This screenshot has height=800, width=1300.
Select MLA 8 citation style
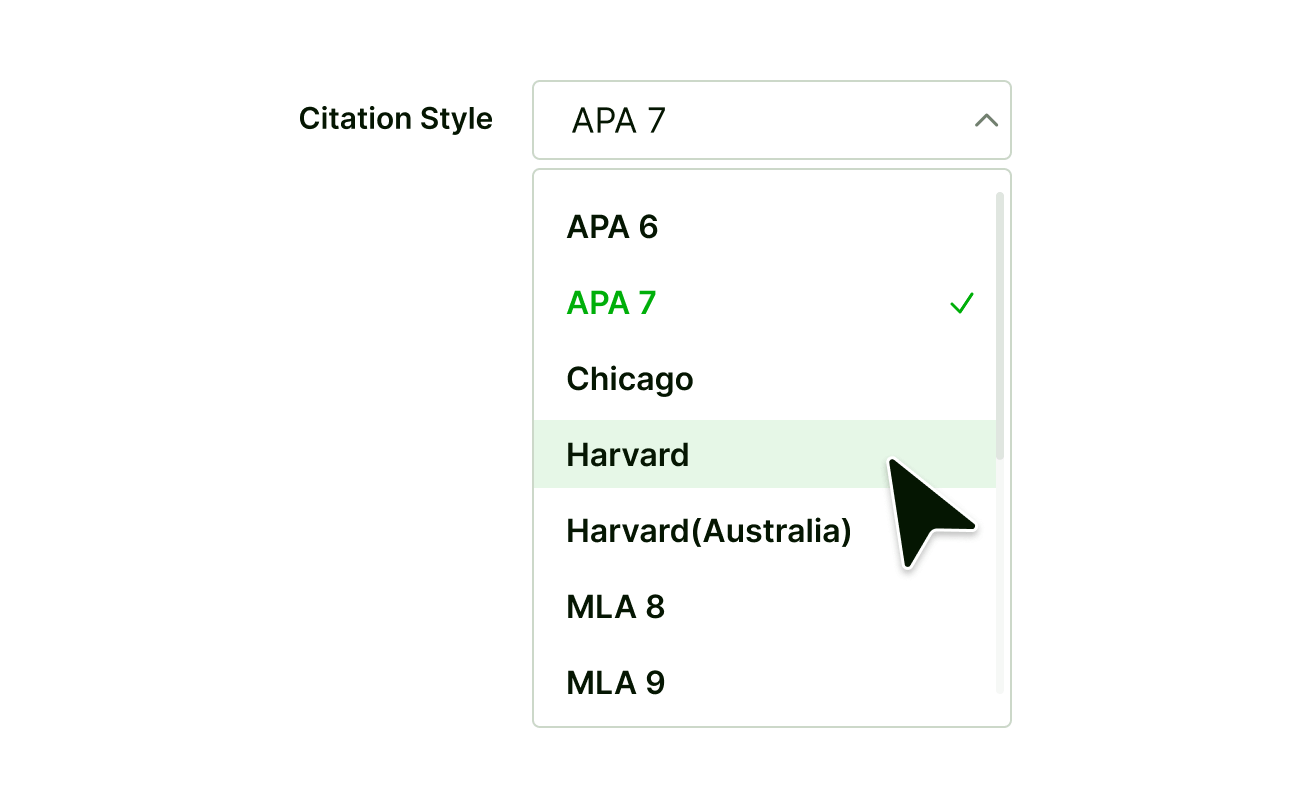615,607
